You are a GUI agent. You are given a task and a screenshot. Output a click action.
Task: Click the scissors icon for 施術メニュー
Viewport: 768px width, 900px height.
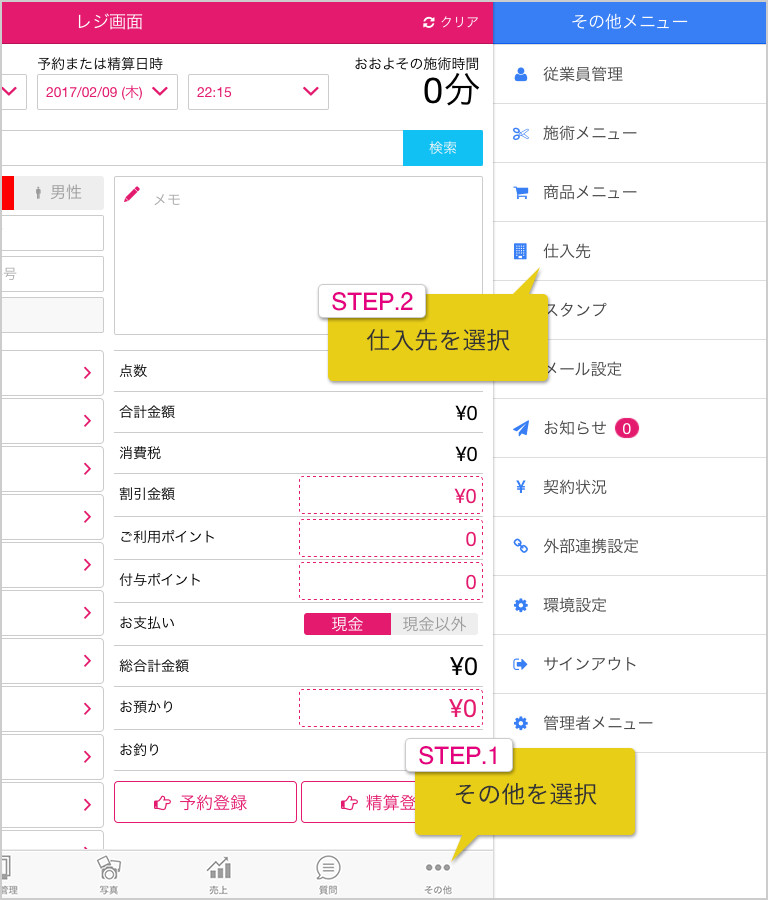[x=521, y=134]
